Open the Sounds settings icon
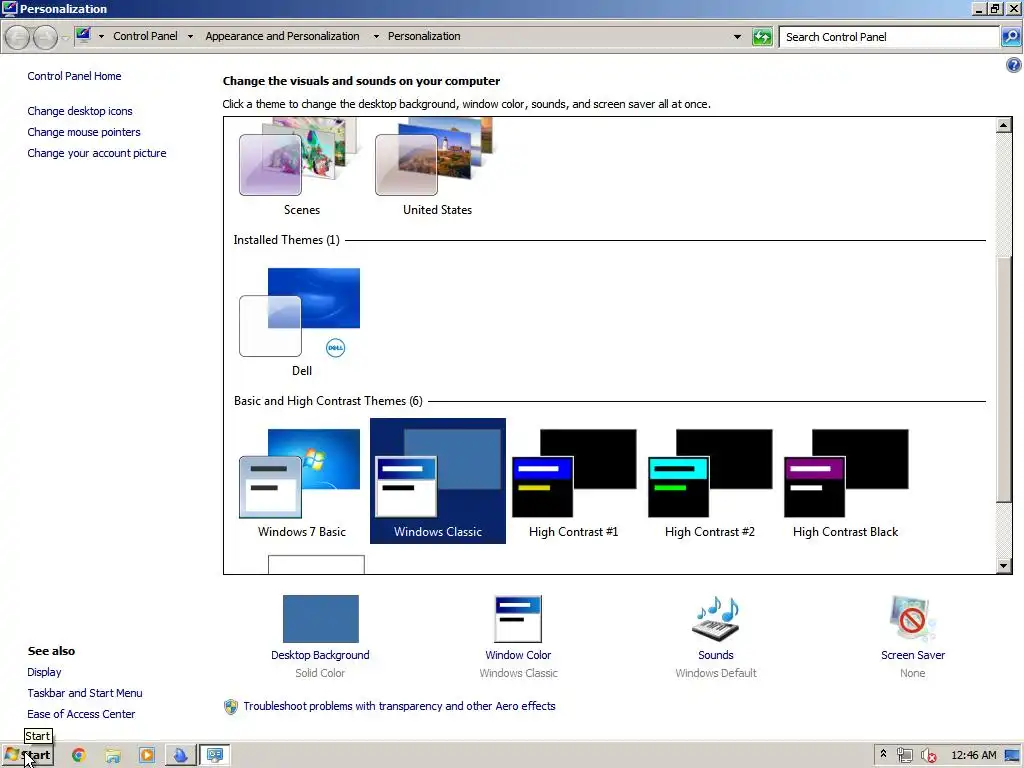Viewport: 1024px width, 768px height. (716, 619)
